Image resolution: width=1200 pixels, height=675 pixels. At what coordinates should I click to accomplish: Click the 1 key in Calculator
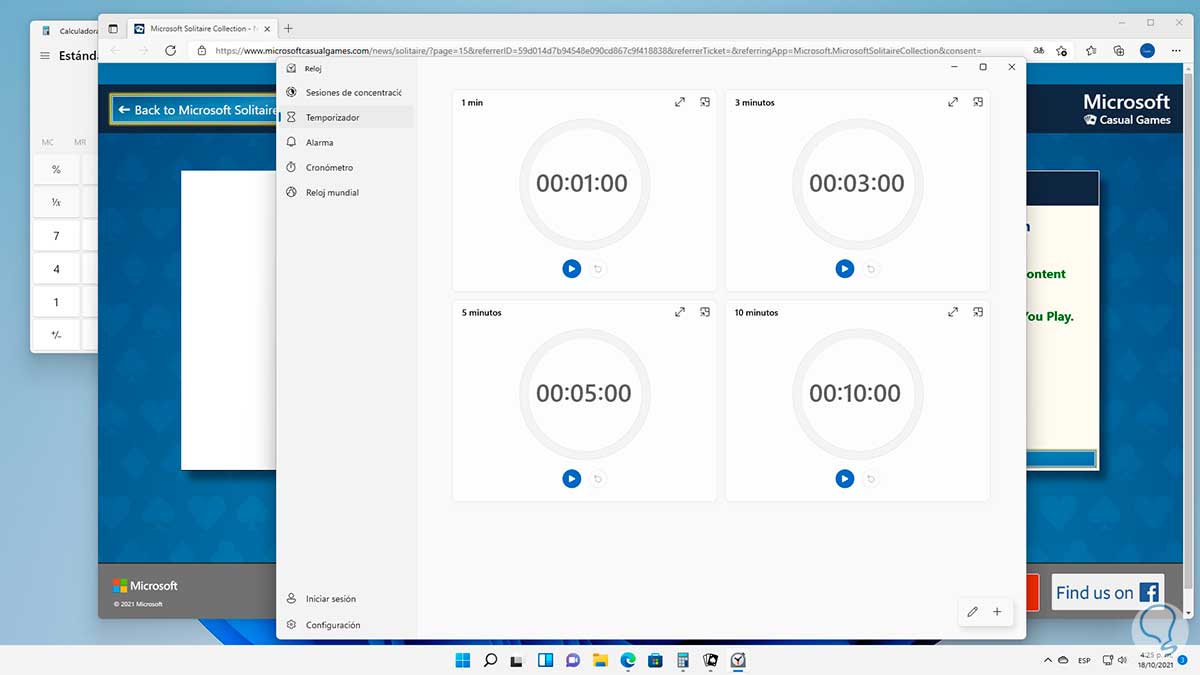coord(56,302)
